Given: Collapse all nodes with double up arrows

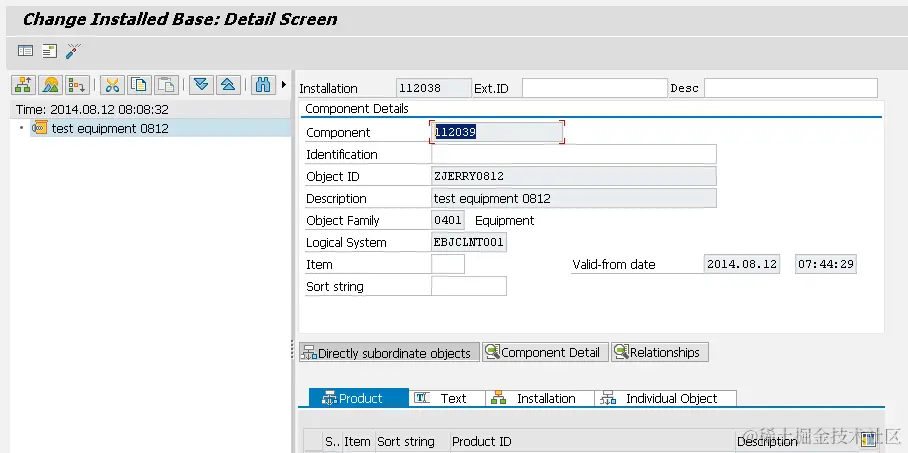Looking at the screenshot, I should pos(228,85).
